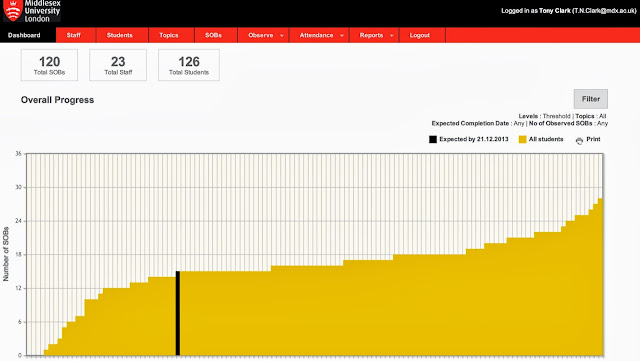Open the Students menu item
This screenshot has width=640, height=361.
click(x=120, y=35)
